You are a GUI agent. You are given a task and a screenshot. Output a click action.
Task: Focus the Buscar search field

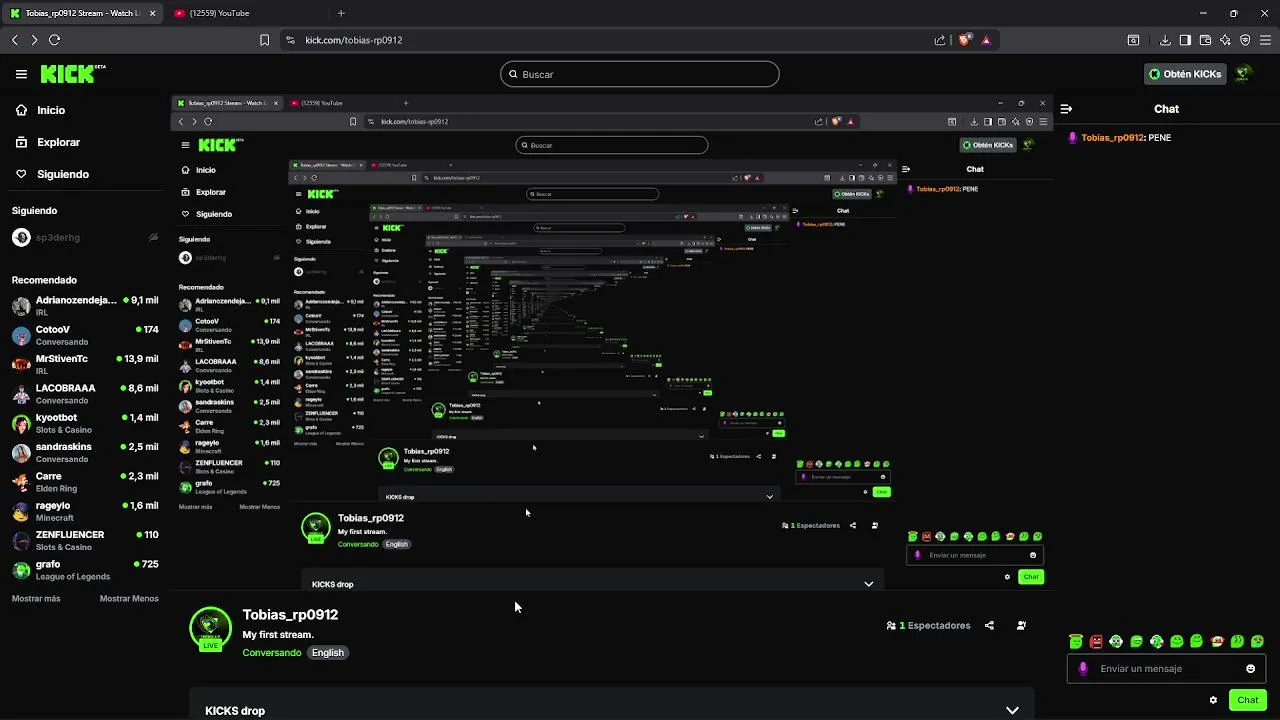coord(640,74)
